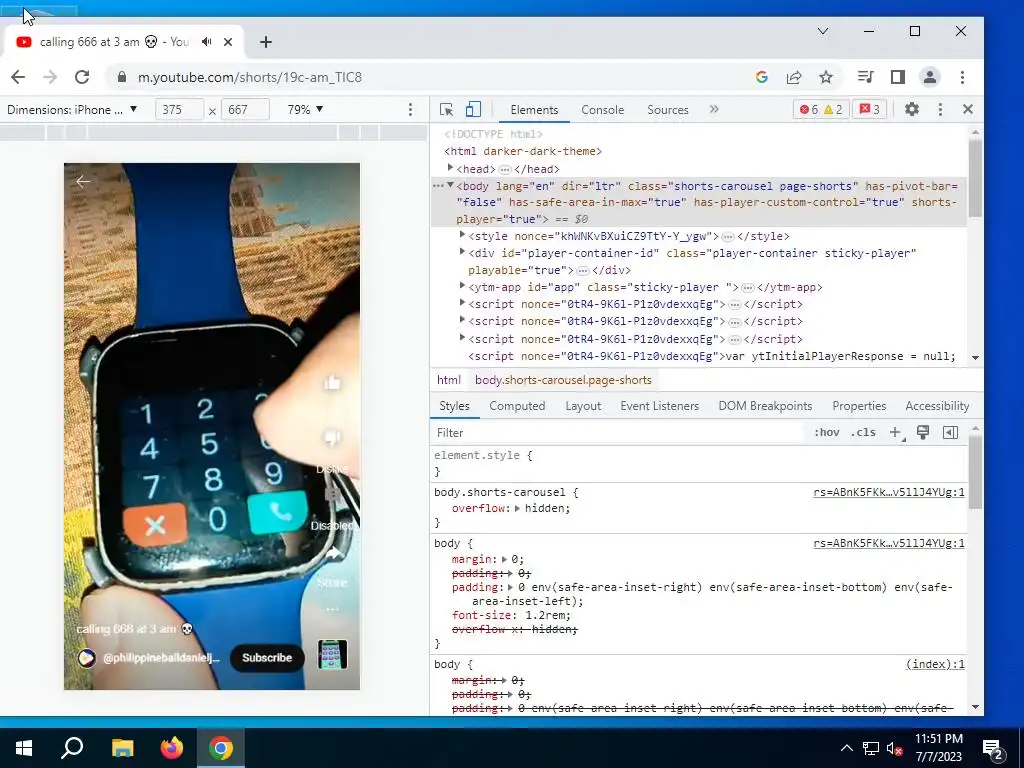Viewport: 1024px width, 768px height.
Task: Mute tab audio speaker icon
Action: (x=207, y=42)
